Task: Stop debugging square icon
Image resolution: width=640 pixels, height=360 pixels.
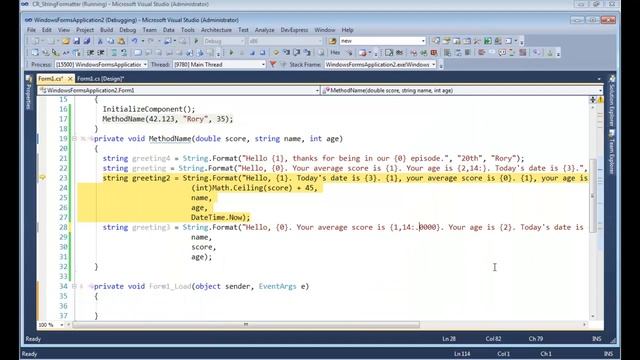Action: 252,53
